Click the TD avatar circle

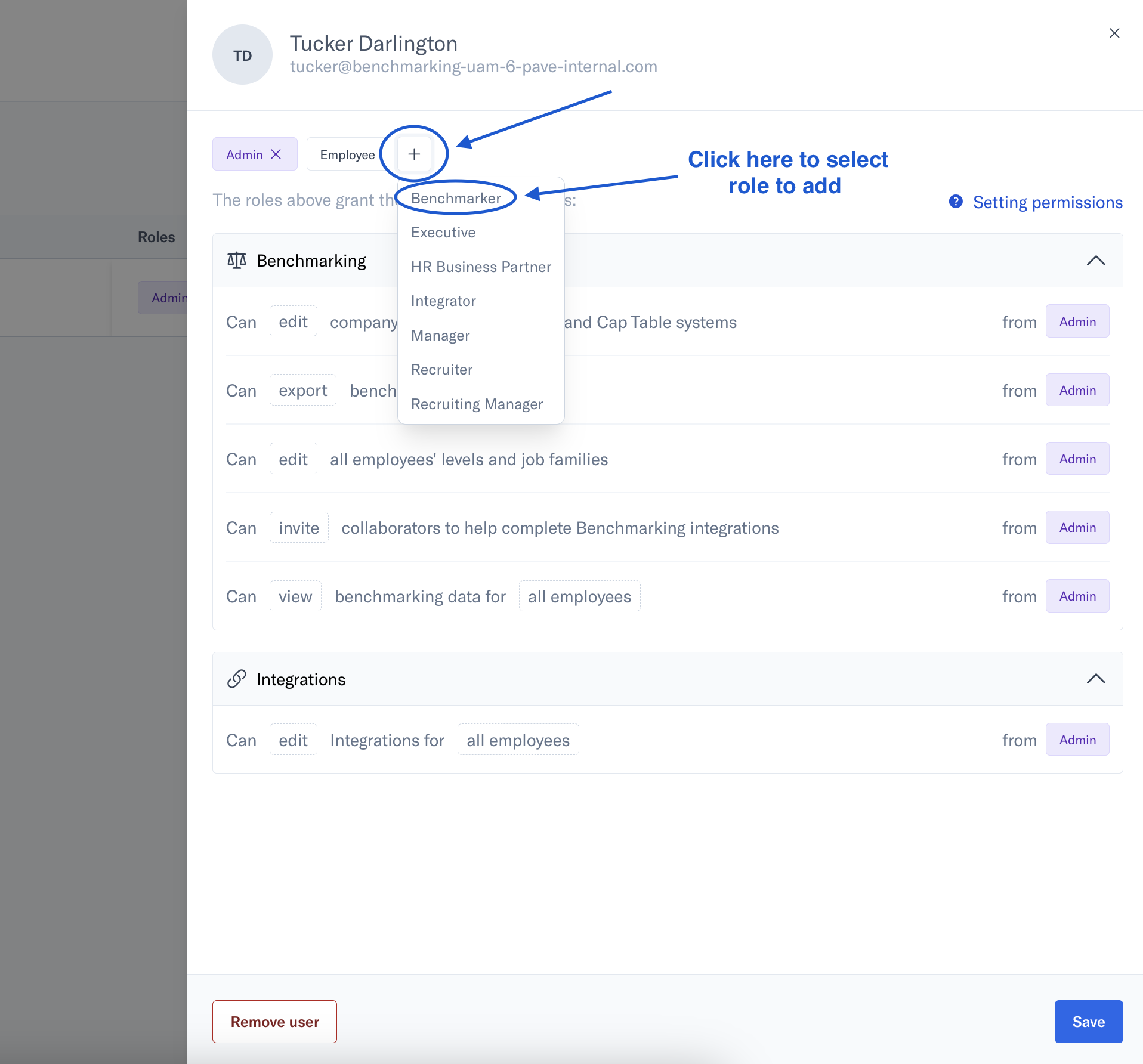pos(242,55)
